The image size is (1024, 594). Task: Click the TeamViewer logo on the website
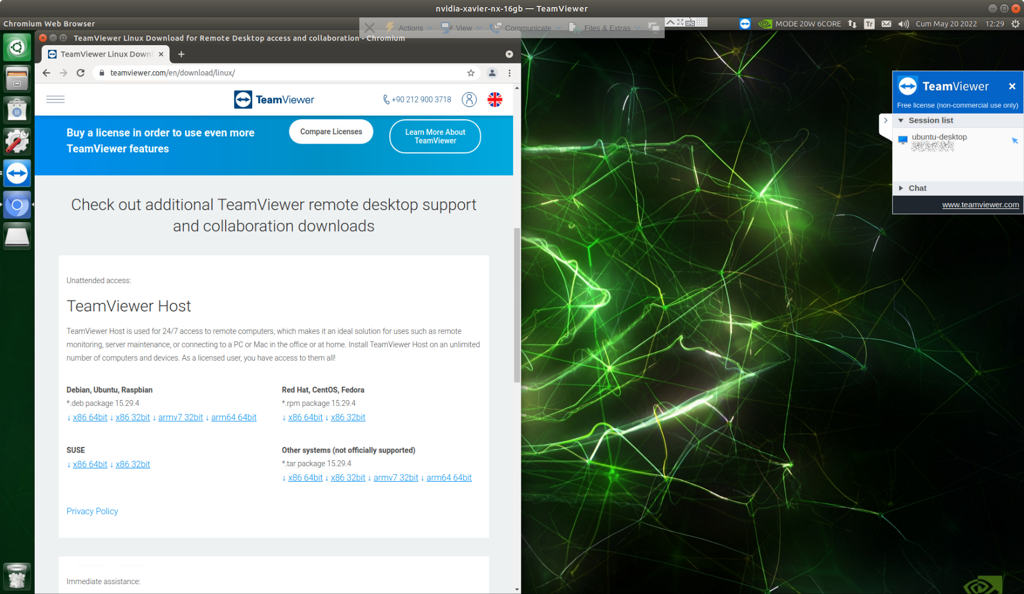(x=274, y=99)
